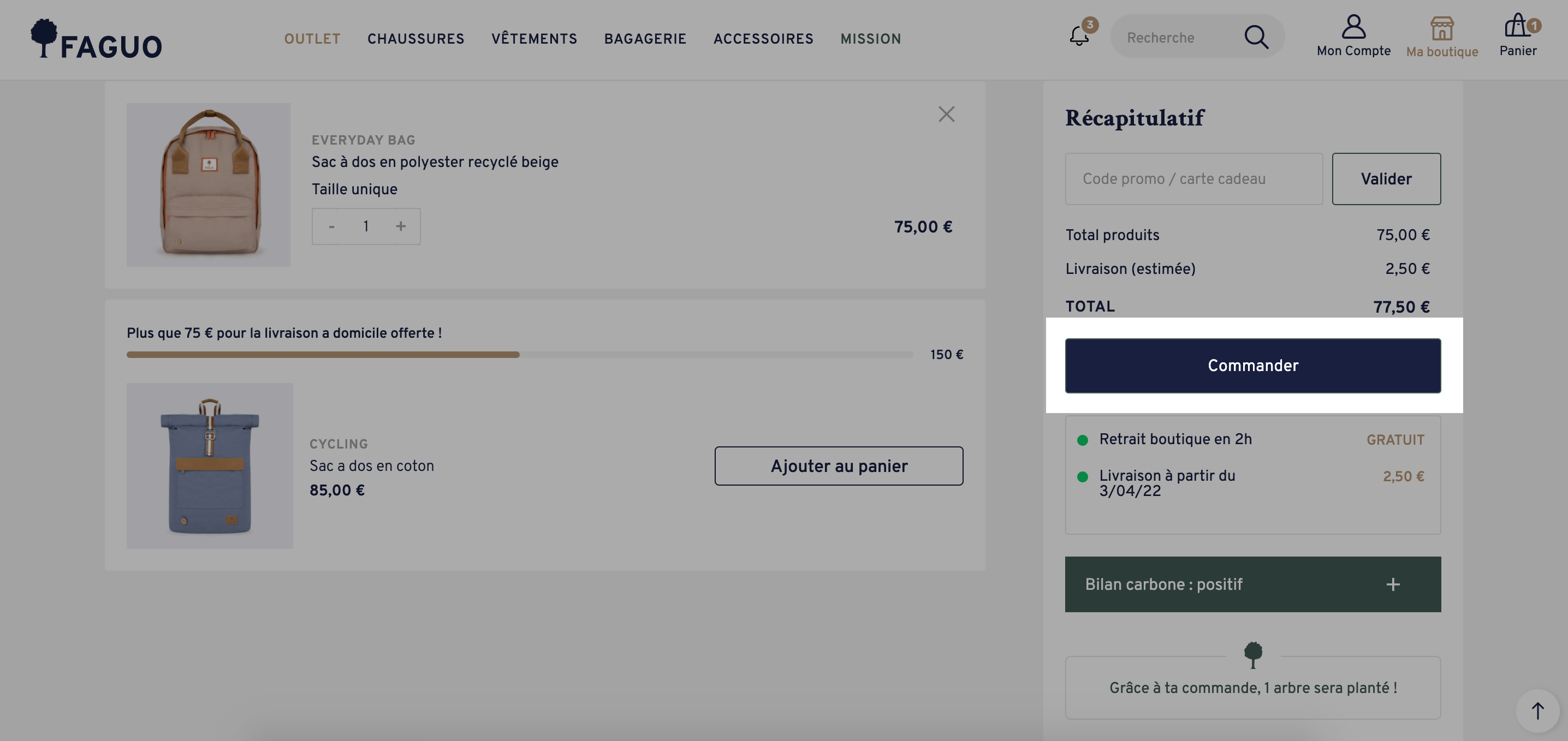Screen dimensions: 1568x741
Task: Focus the Code promo / carte cadeau field
Action: pos(1193,179)
